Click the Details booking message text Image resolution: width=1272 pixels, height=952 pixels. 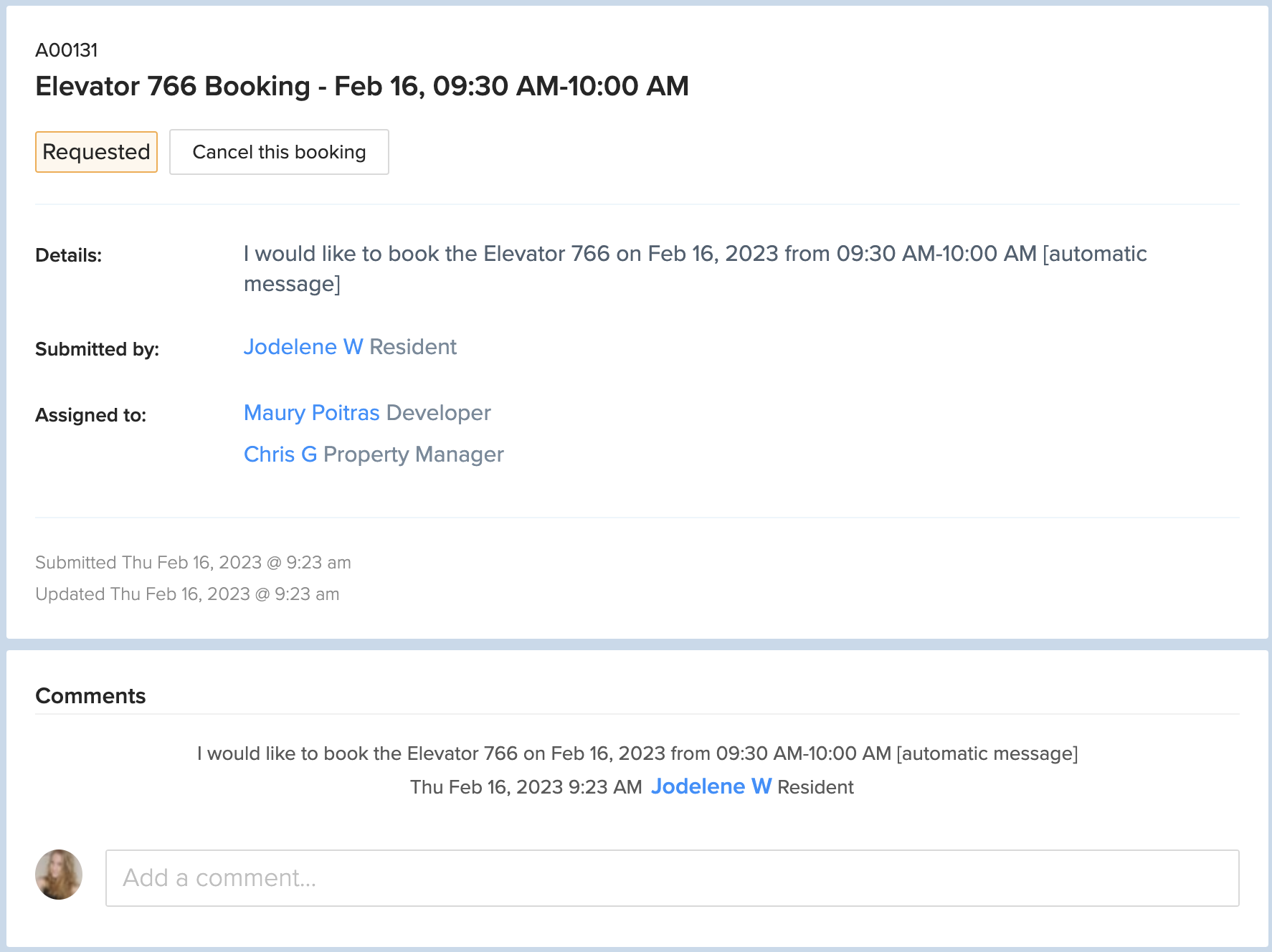(x=696, y=269)
